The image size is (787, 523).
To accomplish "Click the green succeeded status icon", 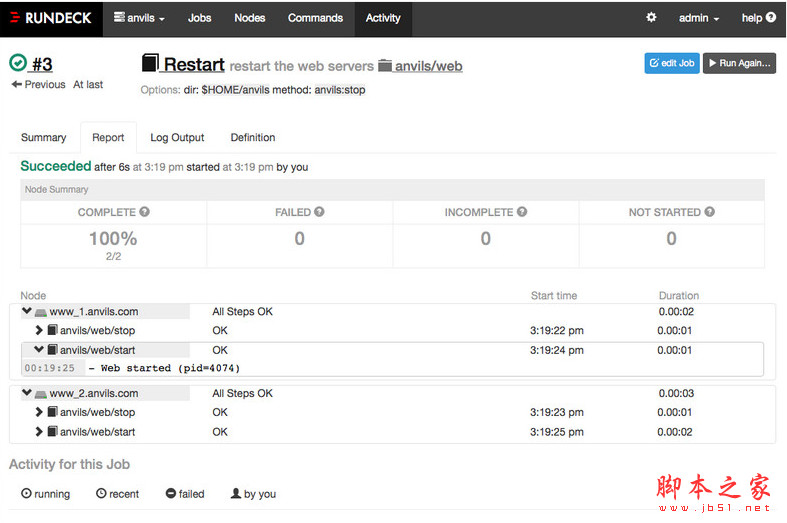I will (x=18, y=63).
